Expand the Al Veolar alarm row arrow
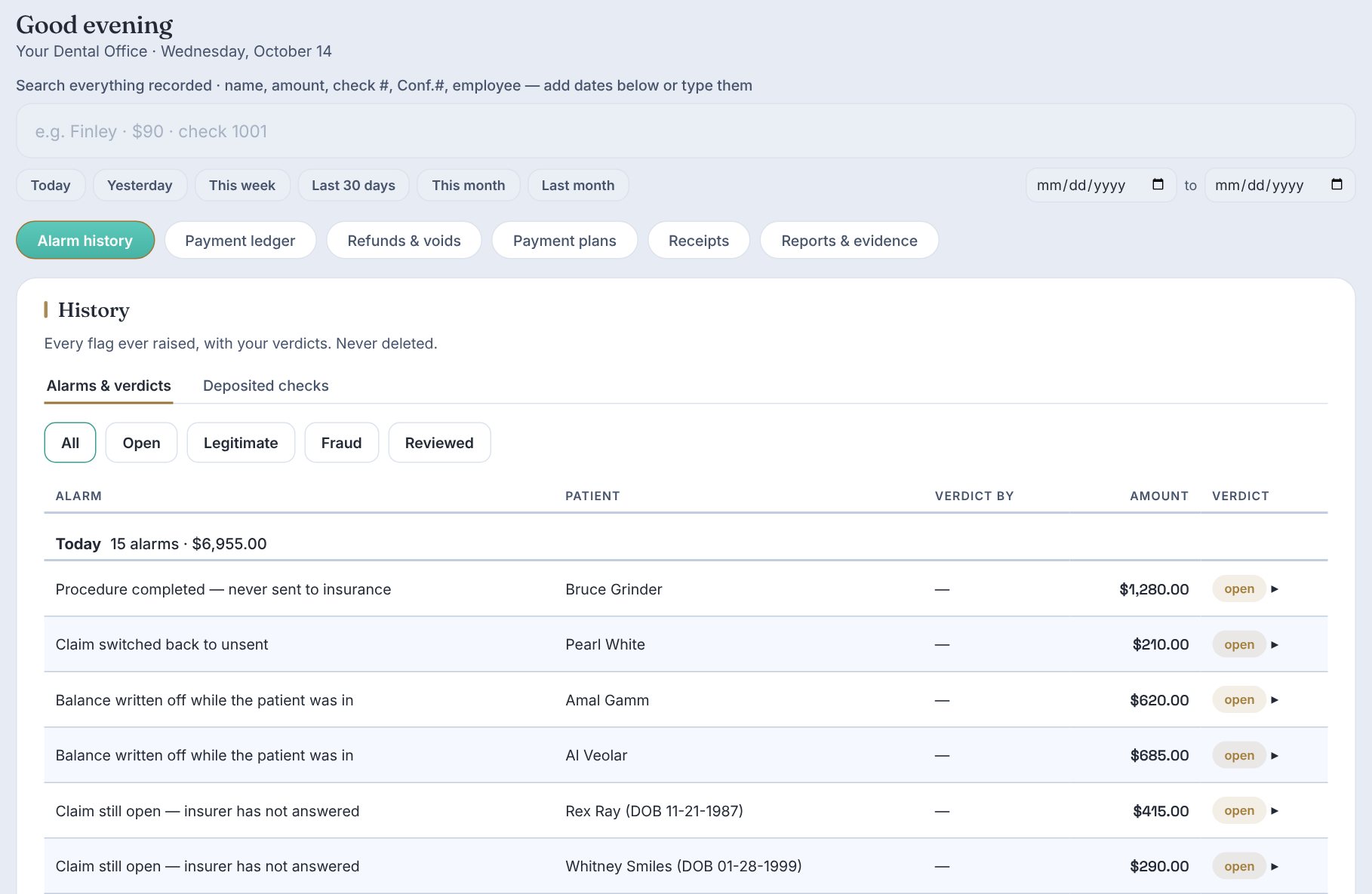1372x894 pixels. [1275, 756]
